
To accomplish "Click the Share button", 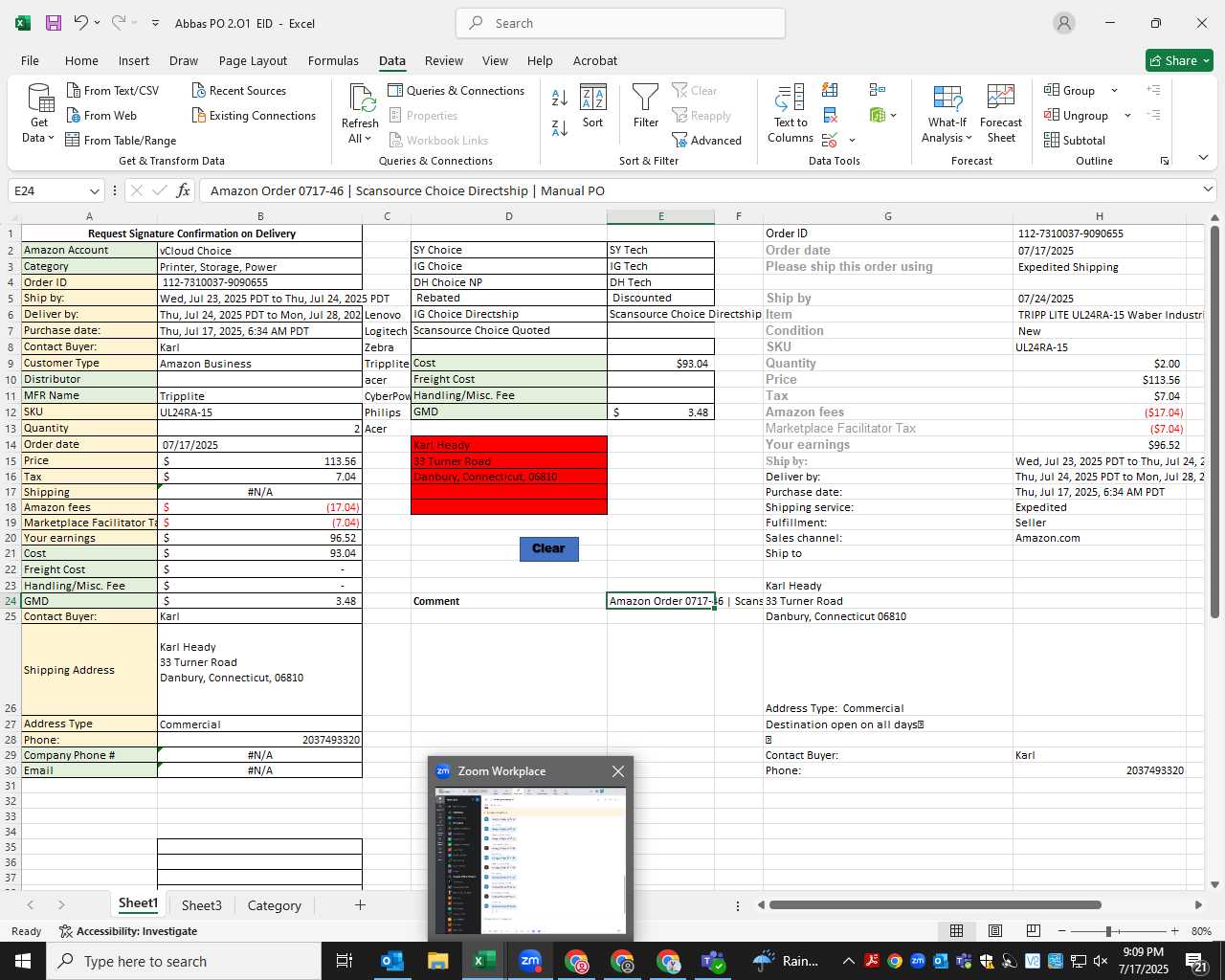I will pyautogui.click(x=1179, y=60).
